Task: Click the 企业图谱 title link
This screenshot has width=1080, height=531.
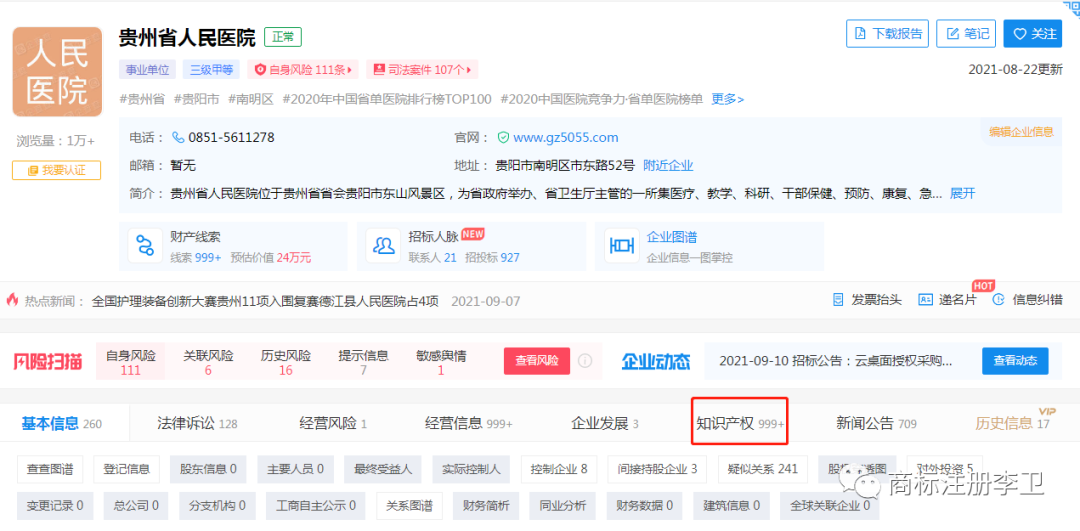Action: pos(672,237)
